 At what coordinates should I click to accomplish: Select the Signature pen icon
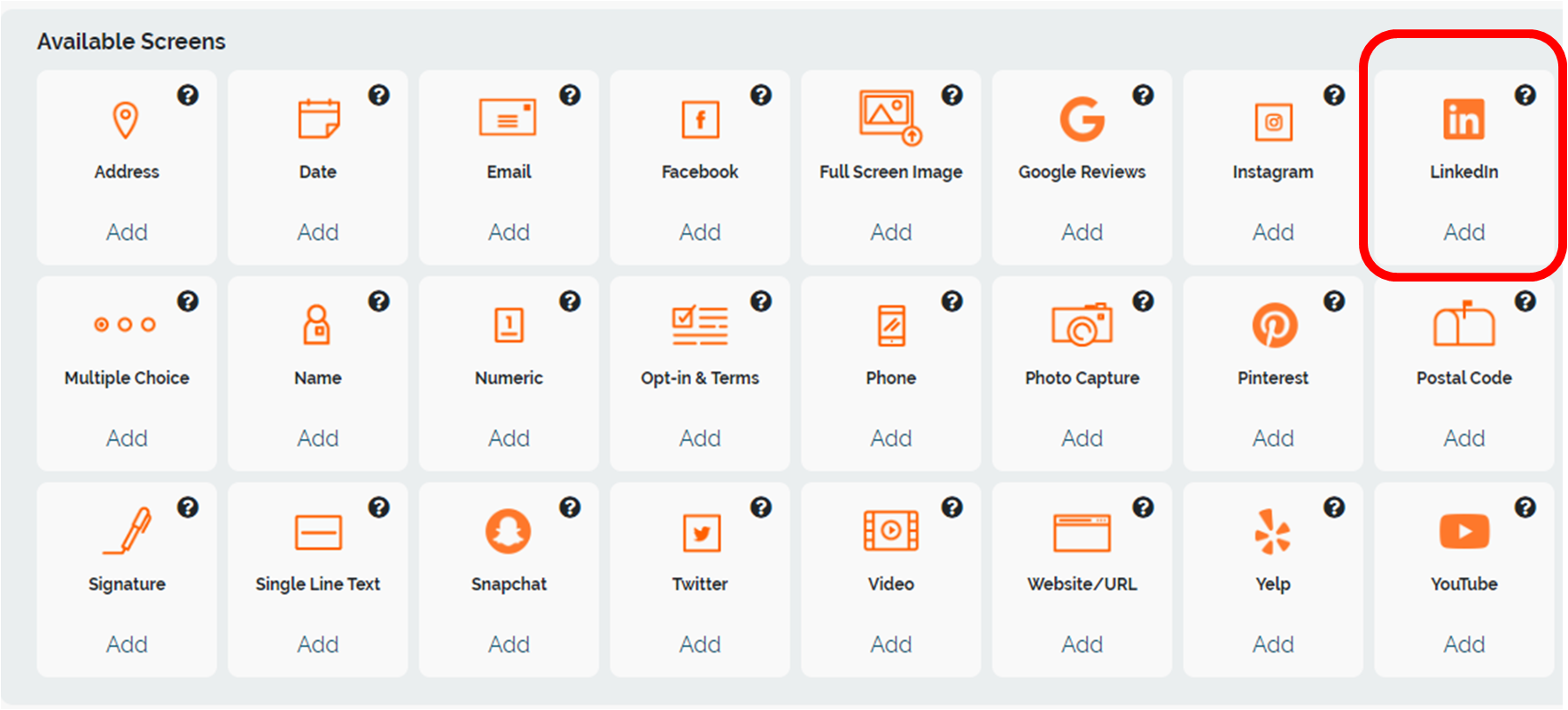(128, 531)
